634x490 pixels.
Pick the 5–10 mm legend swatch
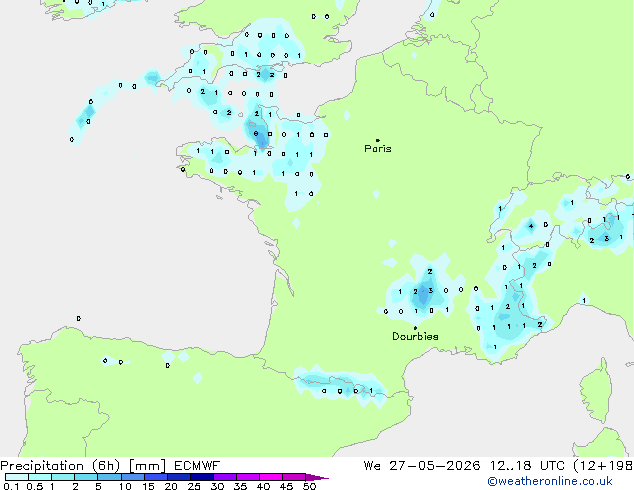coord(109,477)
